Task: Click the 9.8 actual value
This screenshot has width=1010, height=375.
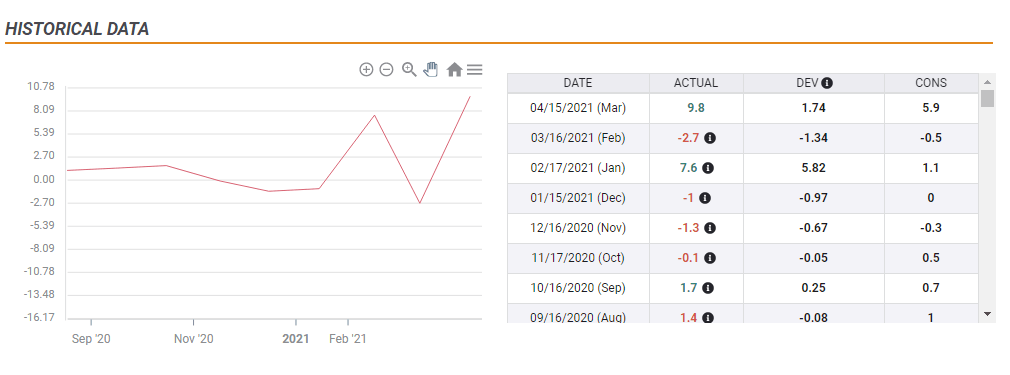Action: [x=696, y=108]
